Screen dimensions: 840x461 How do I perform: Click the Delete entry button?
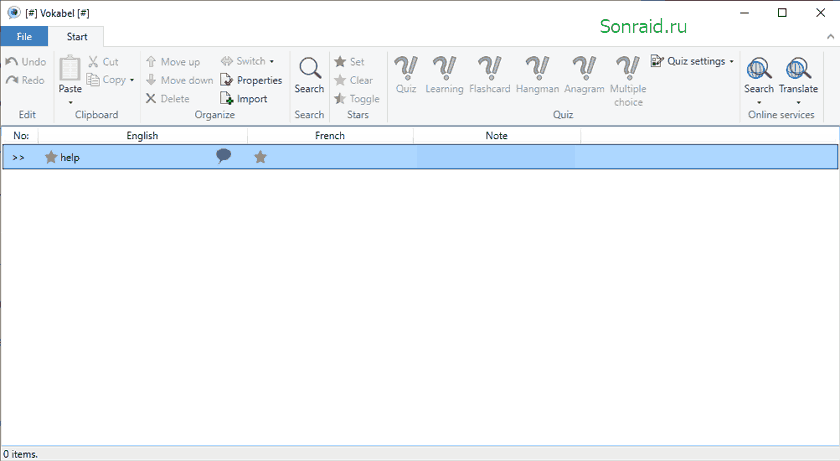pos(168,99)
